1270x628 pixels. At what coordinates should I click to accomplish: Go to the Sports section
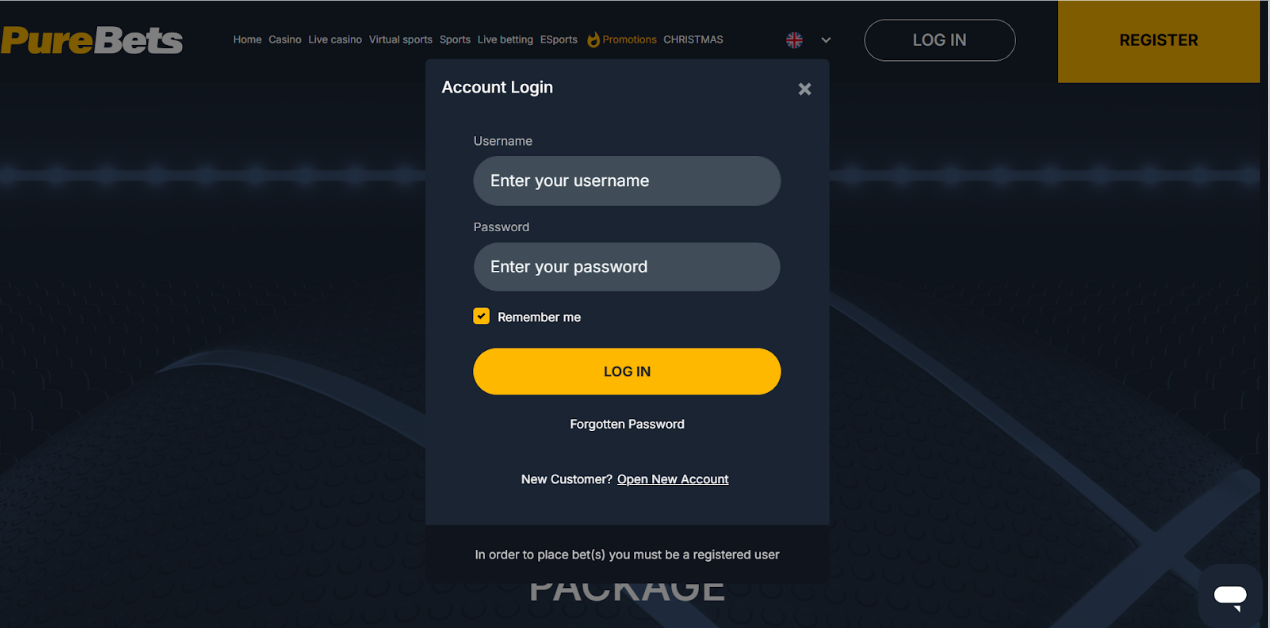tap(454, 39)
